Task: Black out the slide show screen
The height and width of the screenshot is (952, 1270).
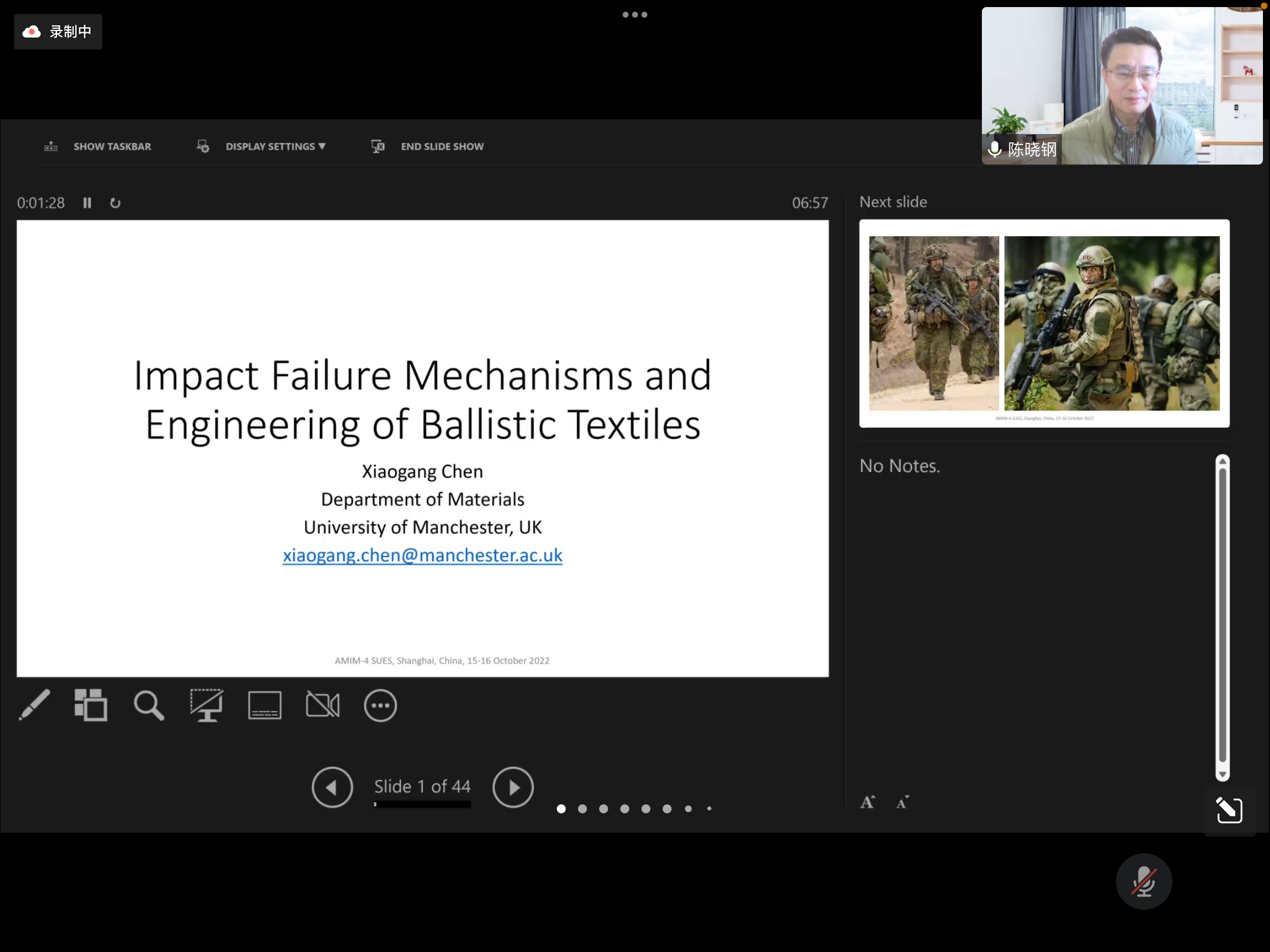Action: click(206, 705)
